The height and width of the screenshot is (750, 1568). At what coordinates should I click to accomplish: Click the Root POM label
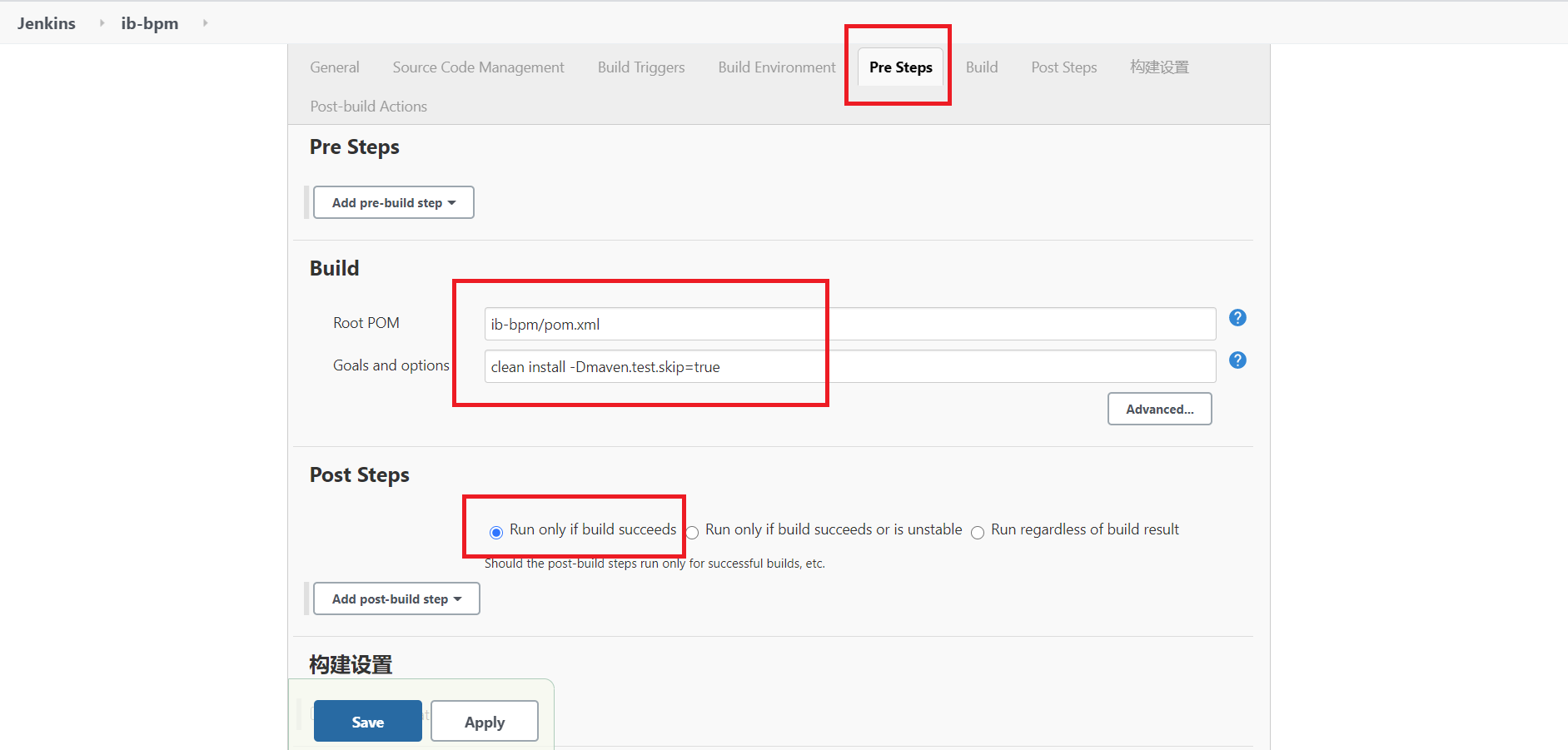tap(366, 323)
